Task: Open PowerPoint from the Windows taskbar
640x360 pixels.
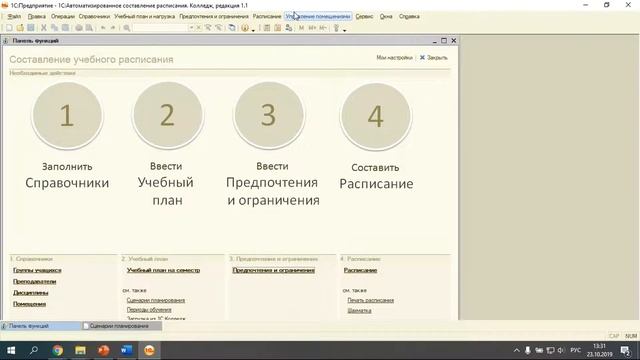Action: [x=104, y=350]
